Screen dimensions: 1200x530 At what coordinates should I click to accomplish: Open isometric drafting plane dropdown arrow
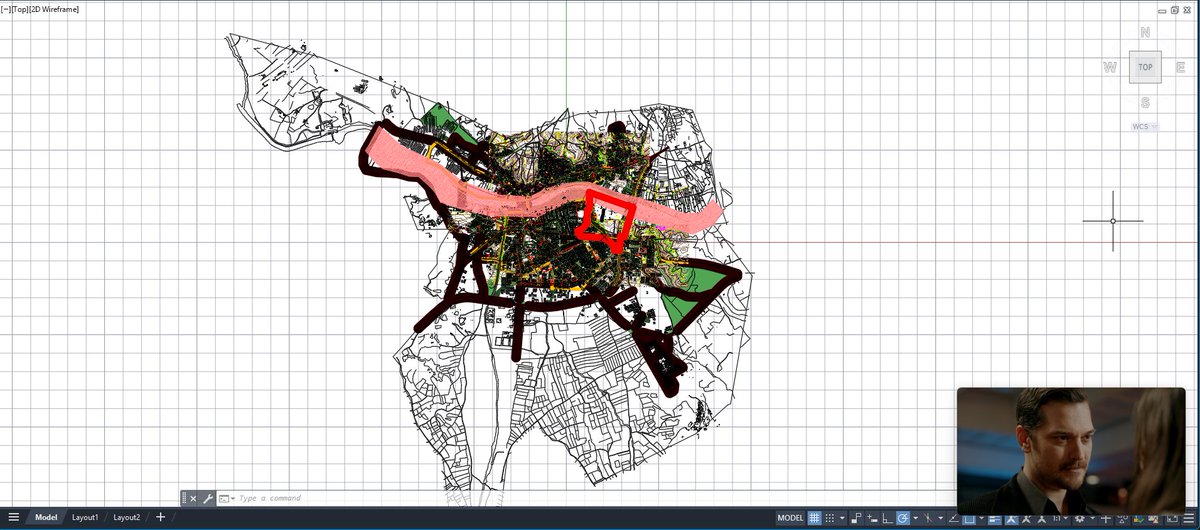coord(940,518)
